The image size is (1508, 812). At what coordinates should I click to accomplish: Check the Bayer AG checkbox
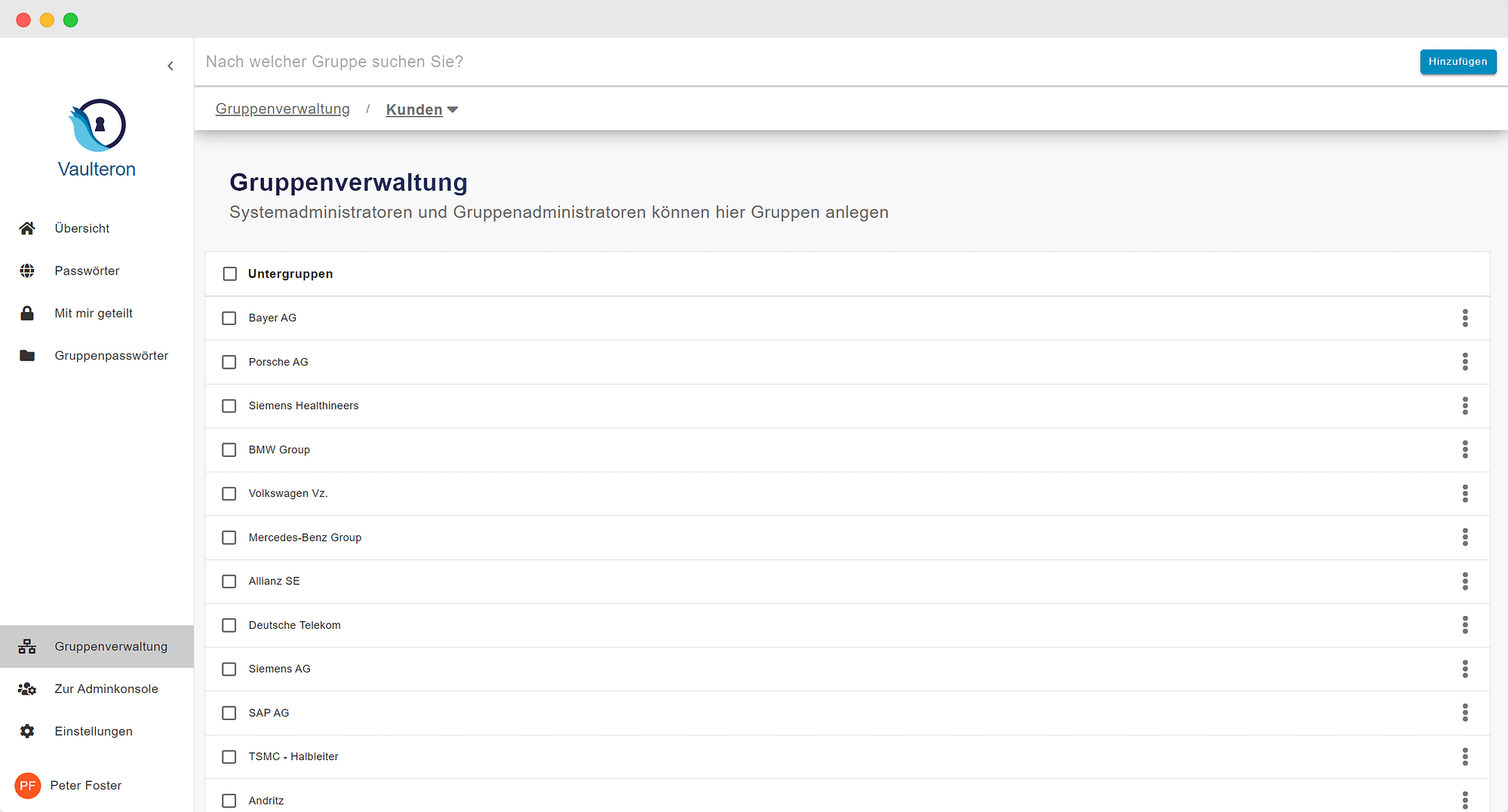[229, 318]
